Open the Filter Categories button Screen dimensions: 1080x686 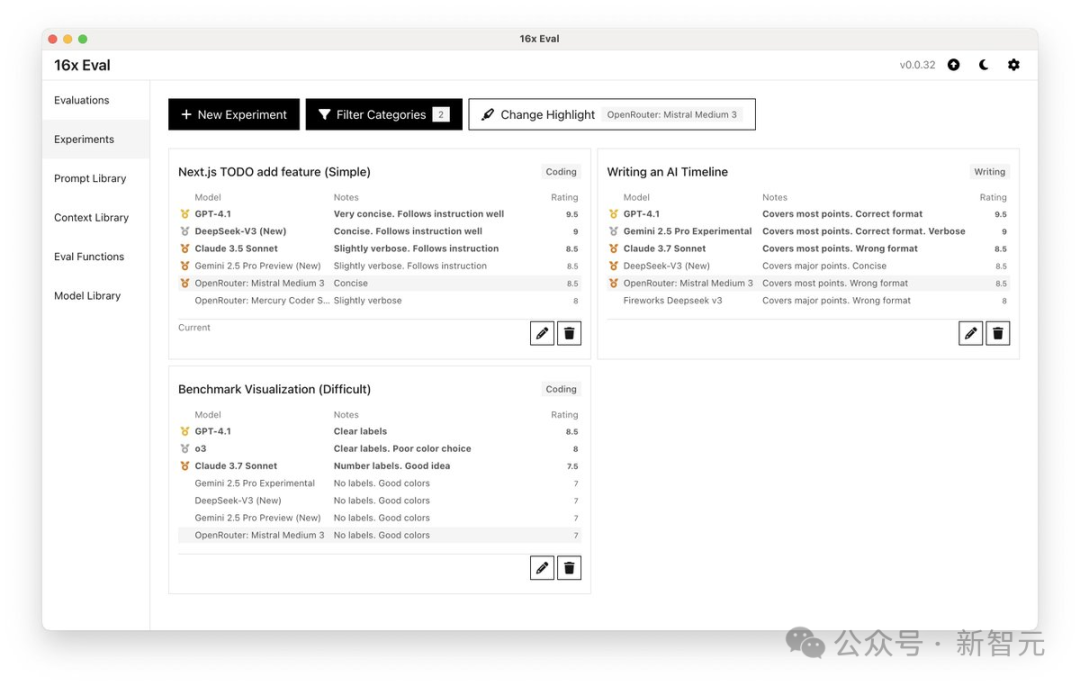pyautogui.click(x=384, y=114)
